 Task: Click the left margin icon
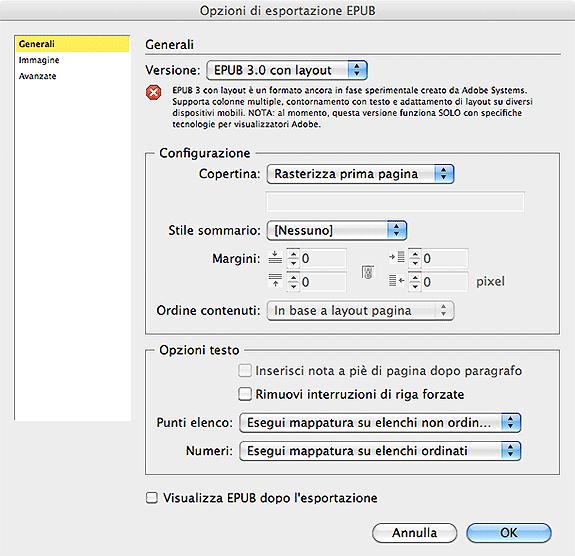click(x=396, y=257)
